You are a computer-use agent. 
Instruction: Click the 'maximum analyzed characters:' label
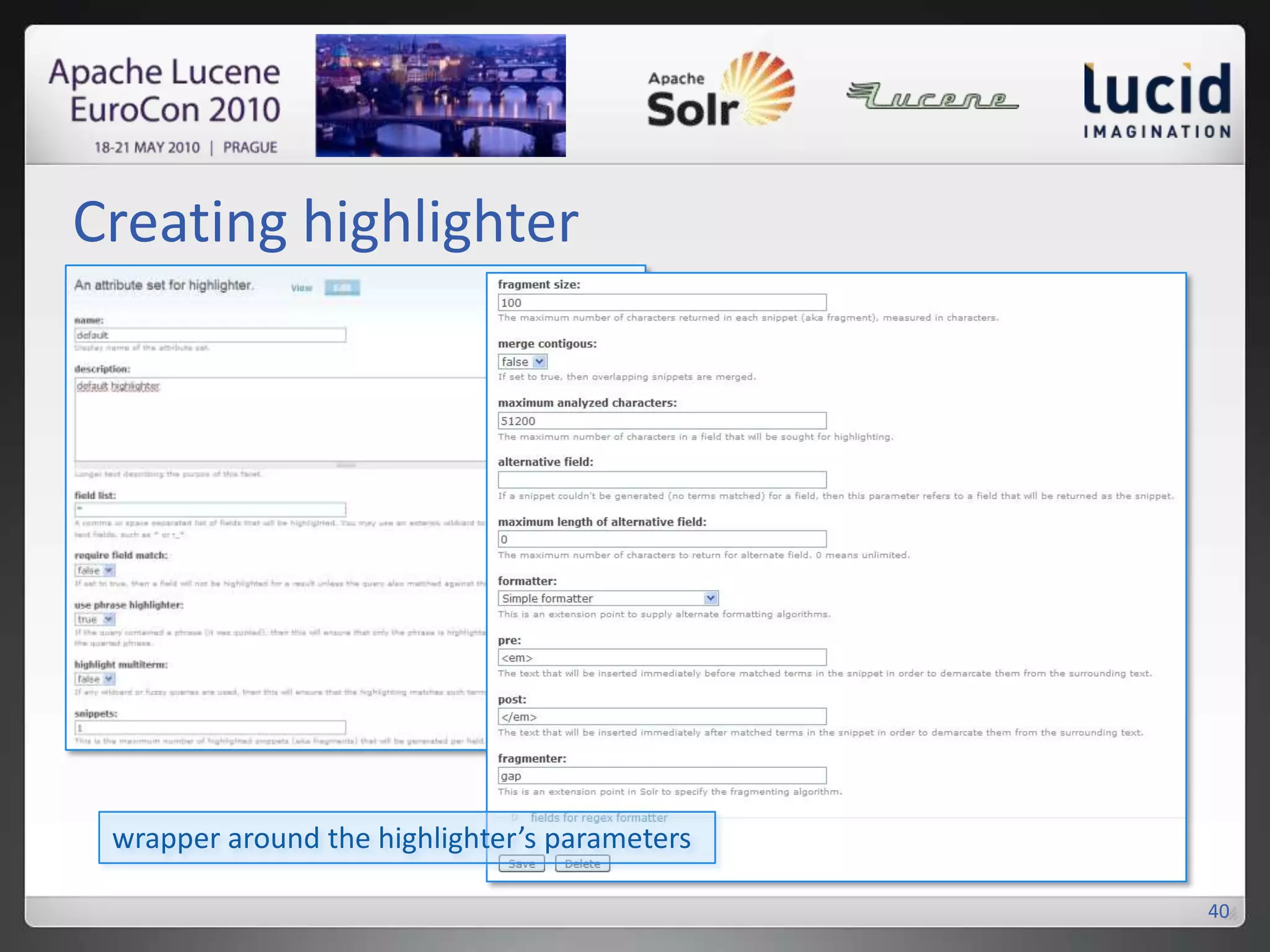pyautogui.click(x=587, y=403)
